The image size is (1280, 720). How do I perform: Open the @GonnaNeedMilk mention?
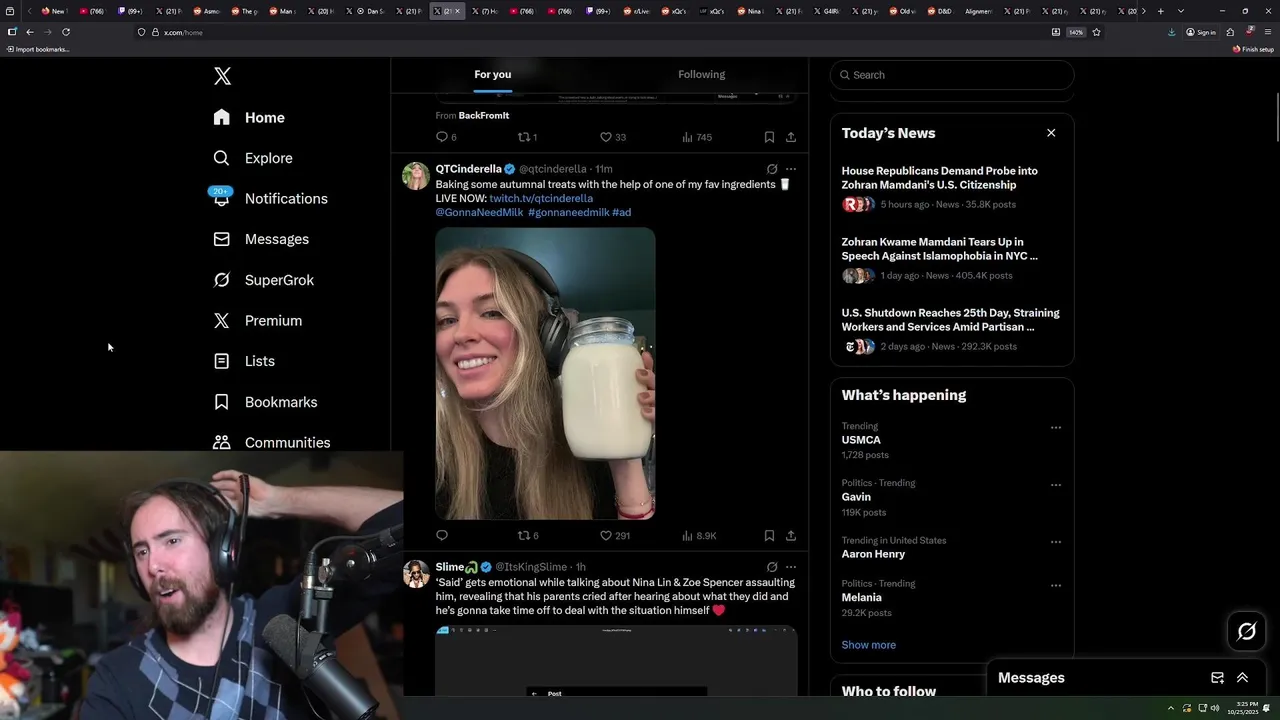tap(479, 212)
